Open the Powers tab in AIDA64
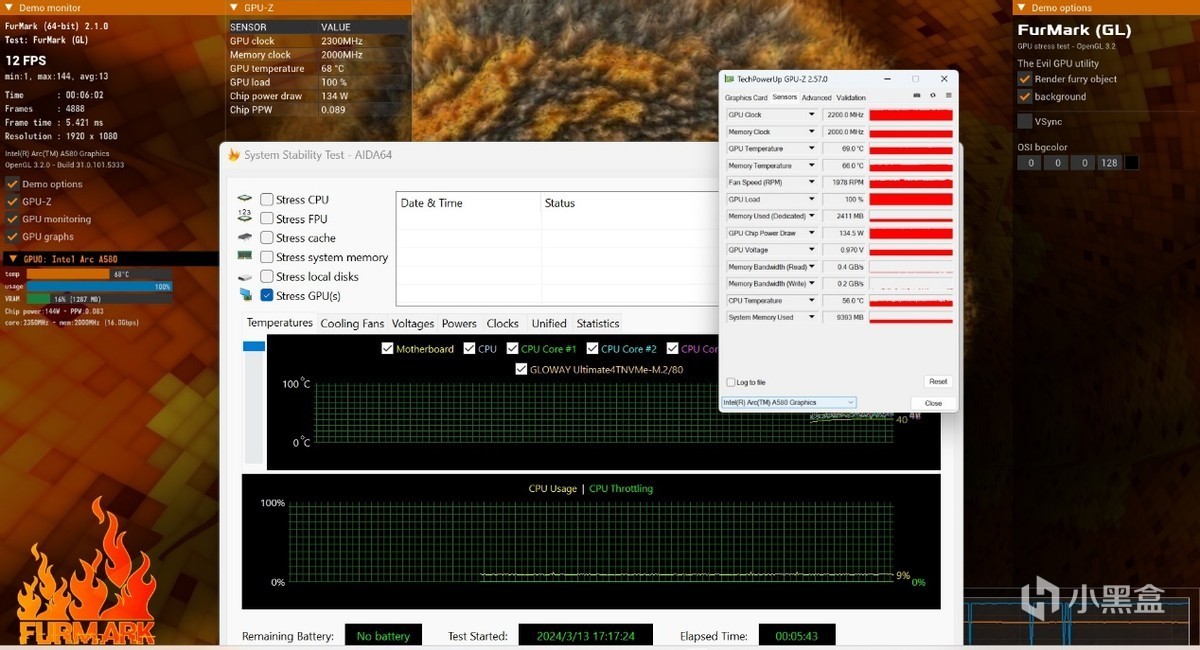This screenshot has width=1200, height=650. [459, 323]
